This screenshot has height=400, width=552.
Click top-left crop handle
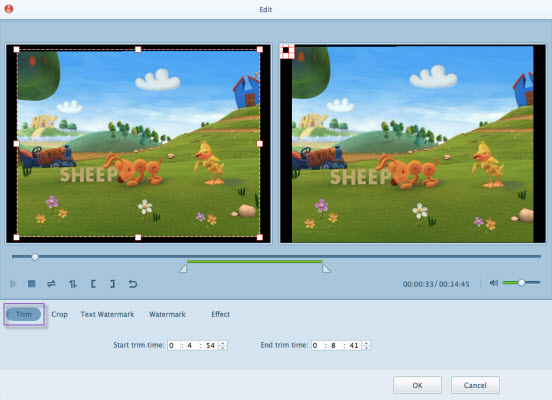pos(17,50)
